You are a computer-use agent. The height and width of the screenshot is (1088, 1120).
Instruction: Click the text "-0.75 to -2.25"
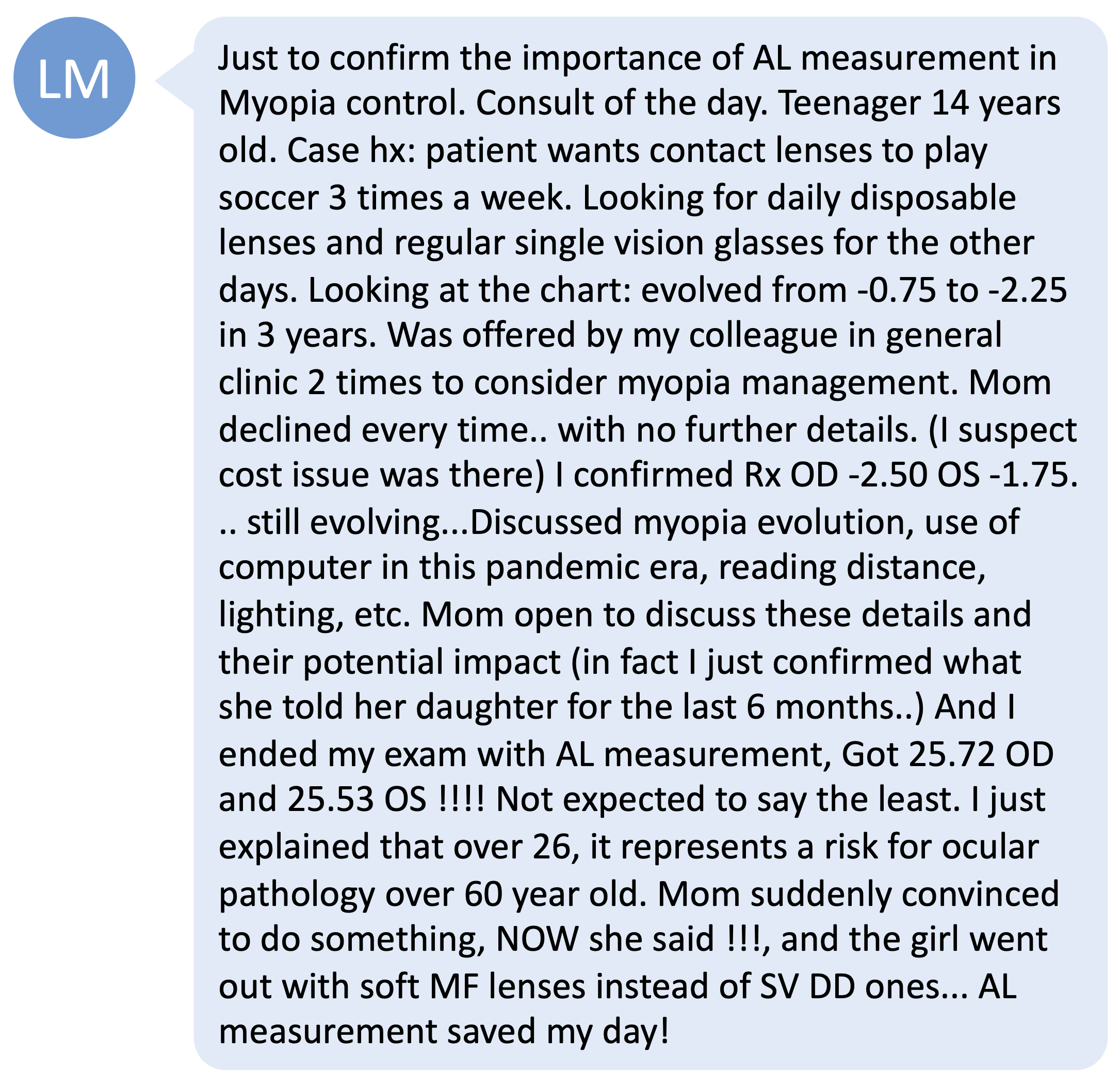pyautogui.click(x=962, y=290)
